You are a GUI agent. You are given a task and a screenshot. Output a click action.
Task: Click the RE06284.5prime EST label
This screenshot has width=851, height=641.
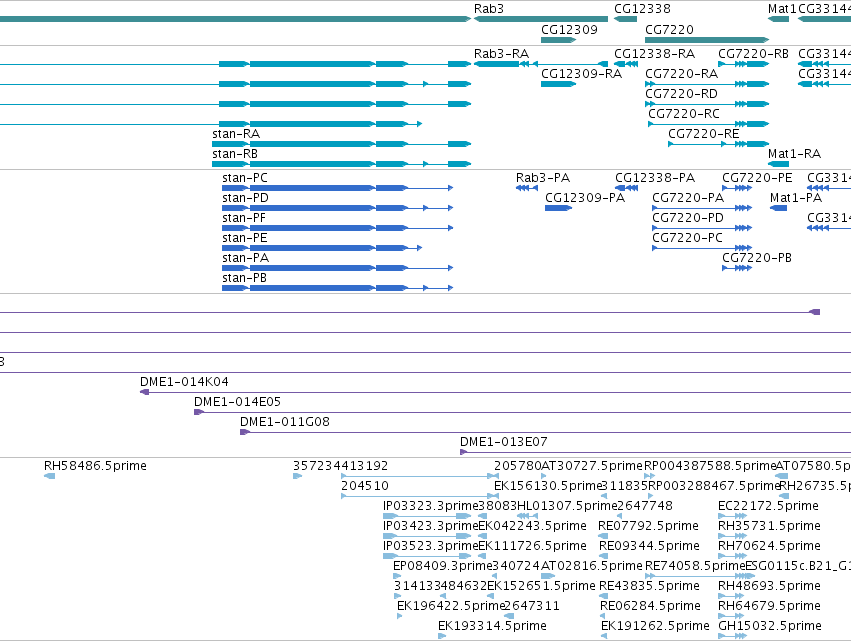coord(650,605)
